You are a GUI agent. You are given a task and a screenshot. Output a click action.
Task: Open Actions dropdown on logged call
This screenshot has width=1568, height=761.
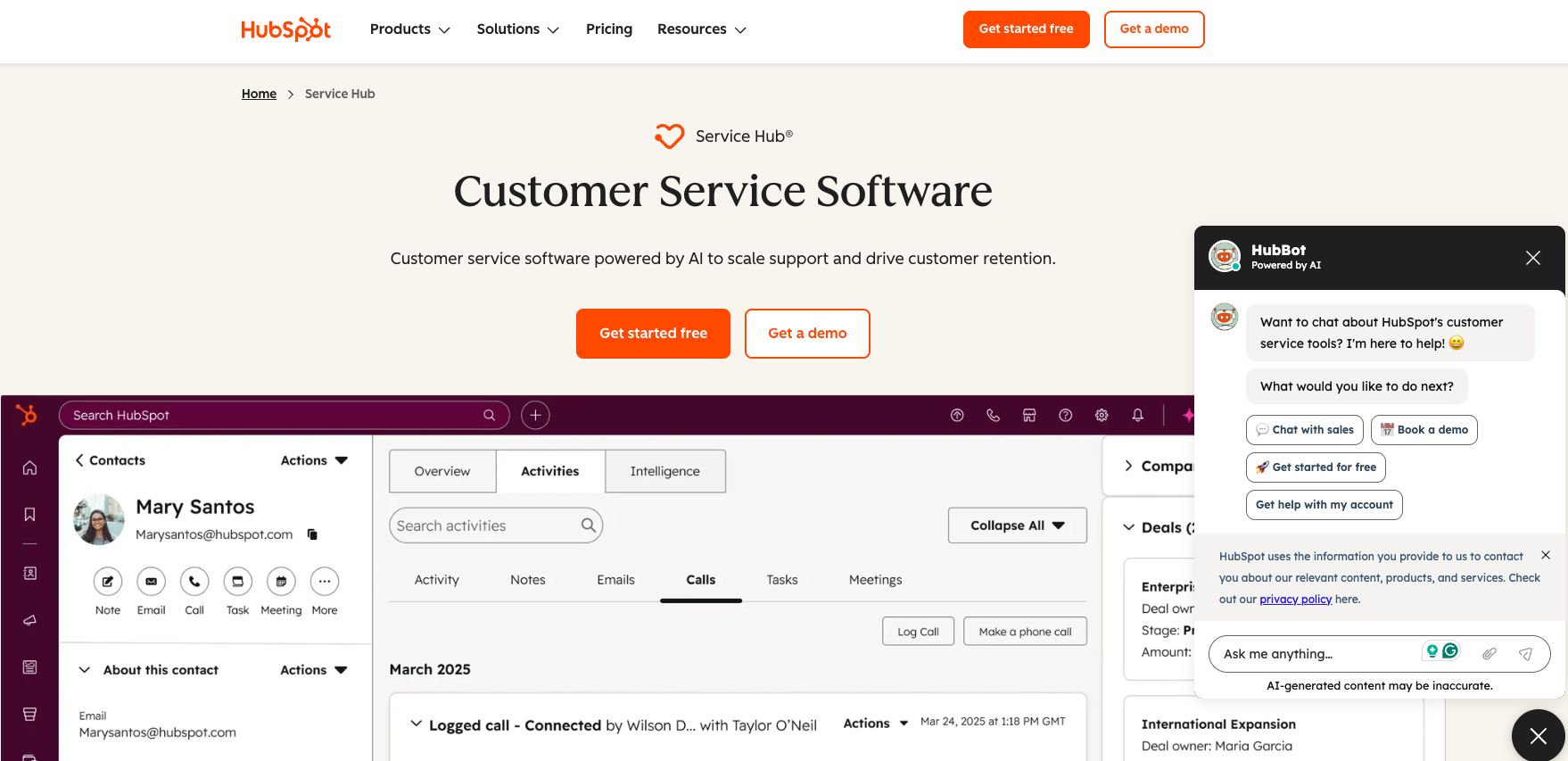coord(876,724)
